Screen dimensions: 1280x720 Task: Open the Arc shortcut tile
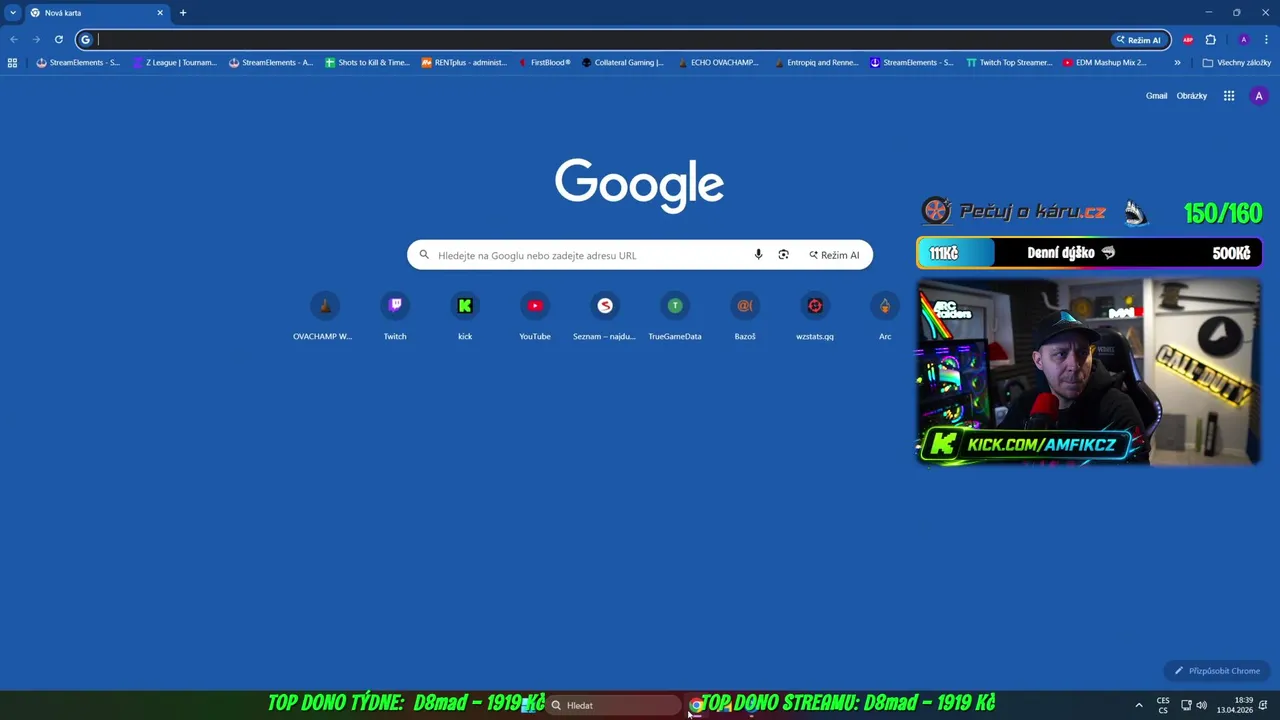pyautogui.click(x=885, y=317)
